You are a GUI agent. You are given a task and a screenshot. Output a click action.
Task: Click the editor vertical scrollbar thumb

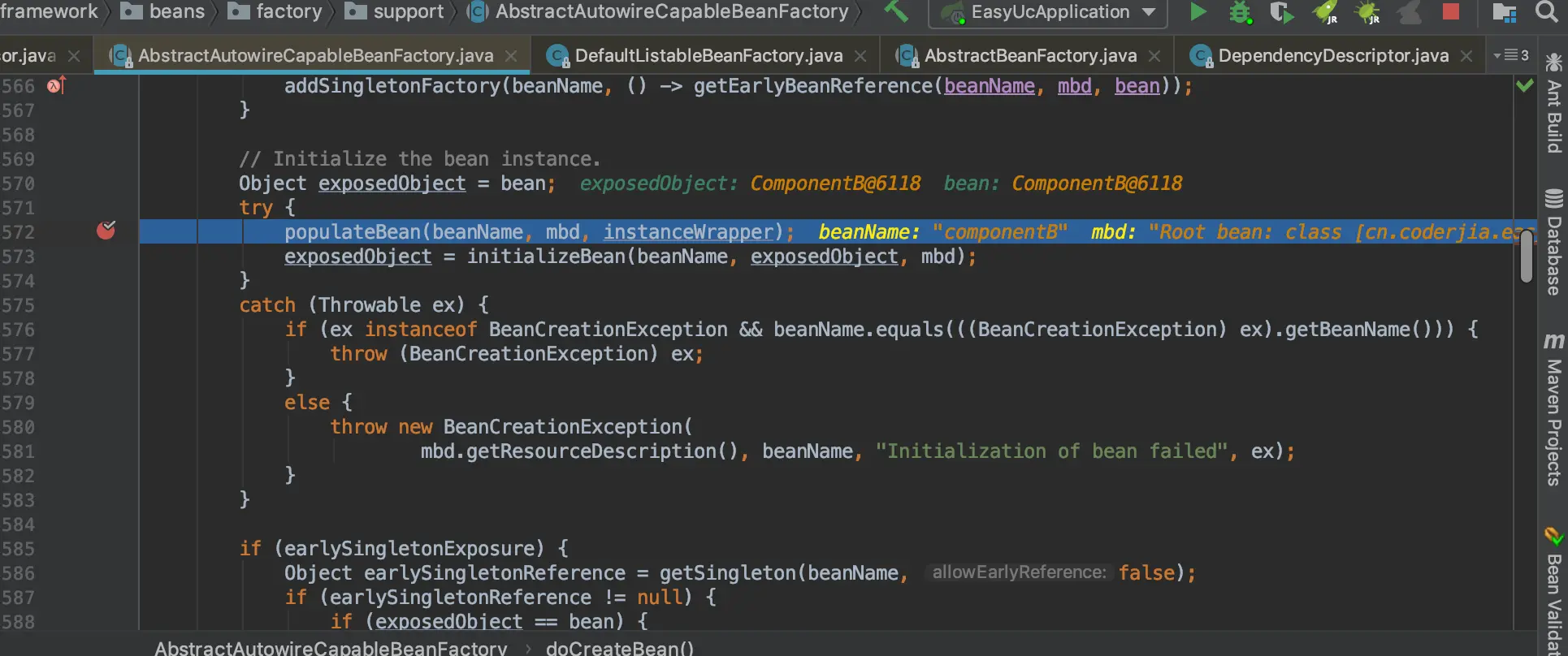point(1527,257)
